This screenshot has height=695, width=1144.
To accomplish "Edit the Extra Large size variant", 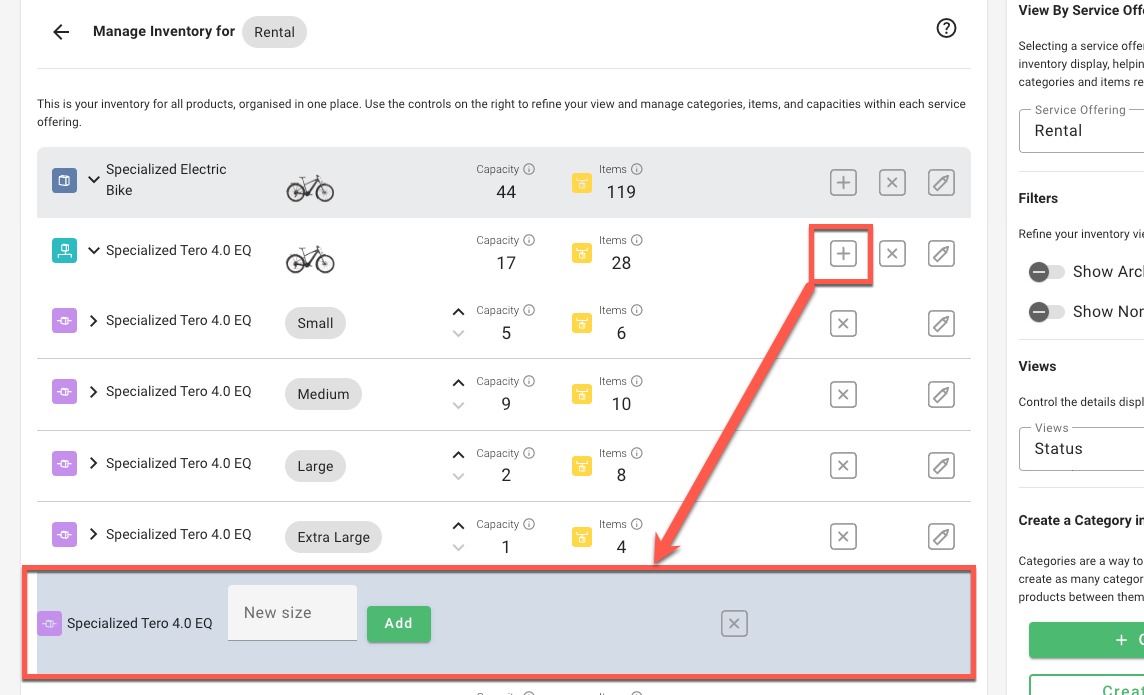I will [x=941, y=537].
